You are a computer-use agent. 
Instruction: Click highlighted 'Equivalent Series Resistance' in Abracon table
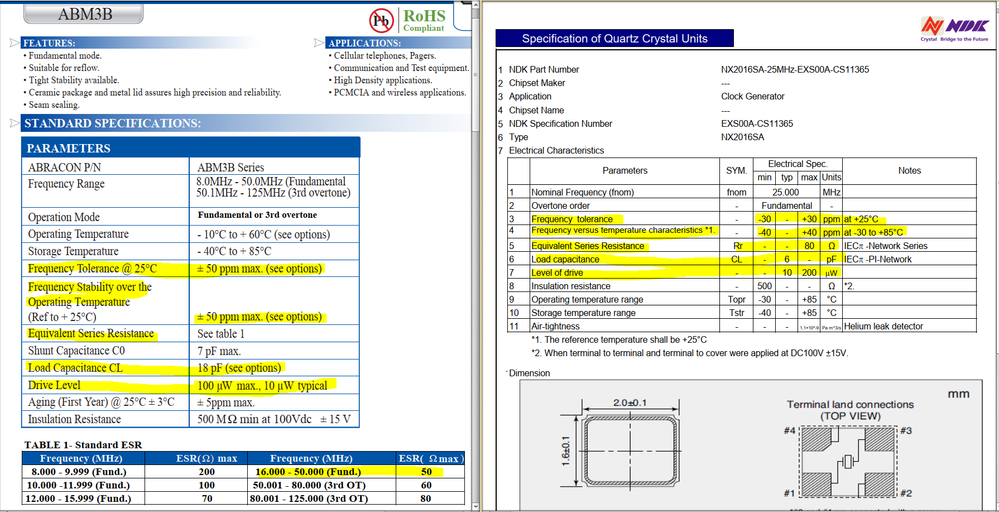tap(91, 333)
